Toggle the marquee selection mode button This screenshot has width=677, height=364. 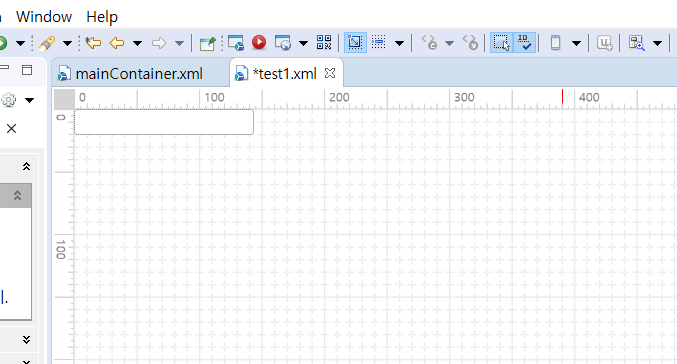501,42
